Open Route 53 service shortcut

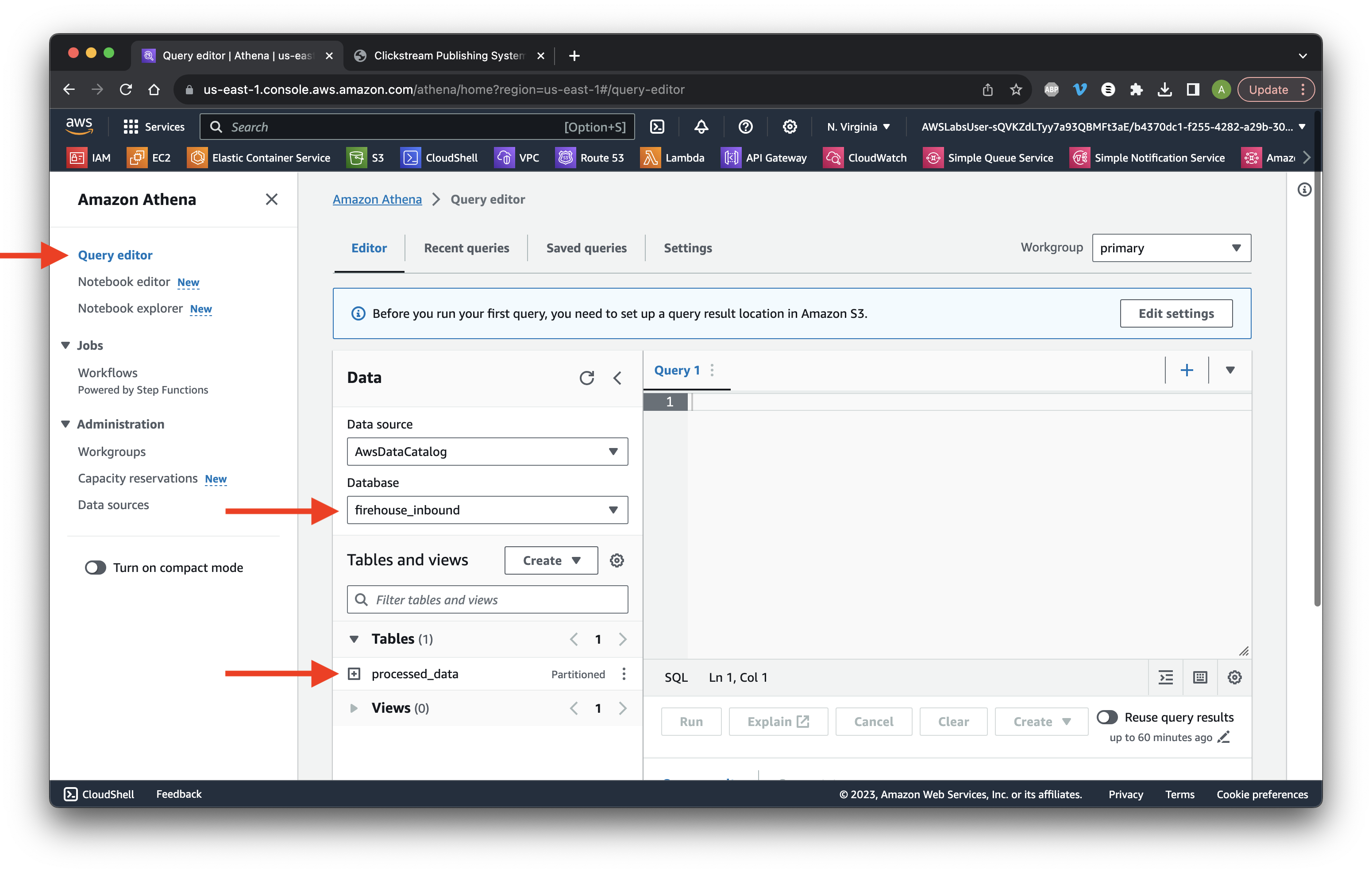point(590,158)
